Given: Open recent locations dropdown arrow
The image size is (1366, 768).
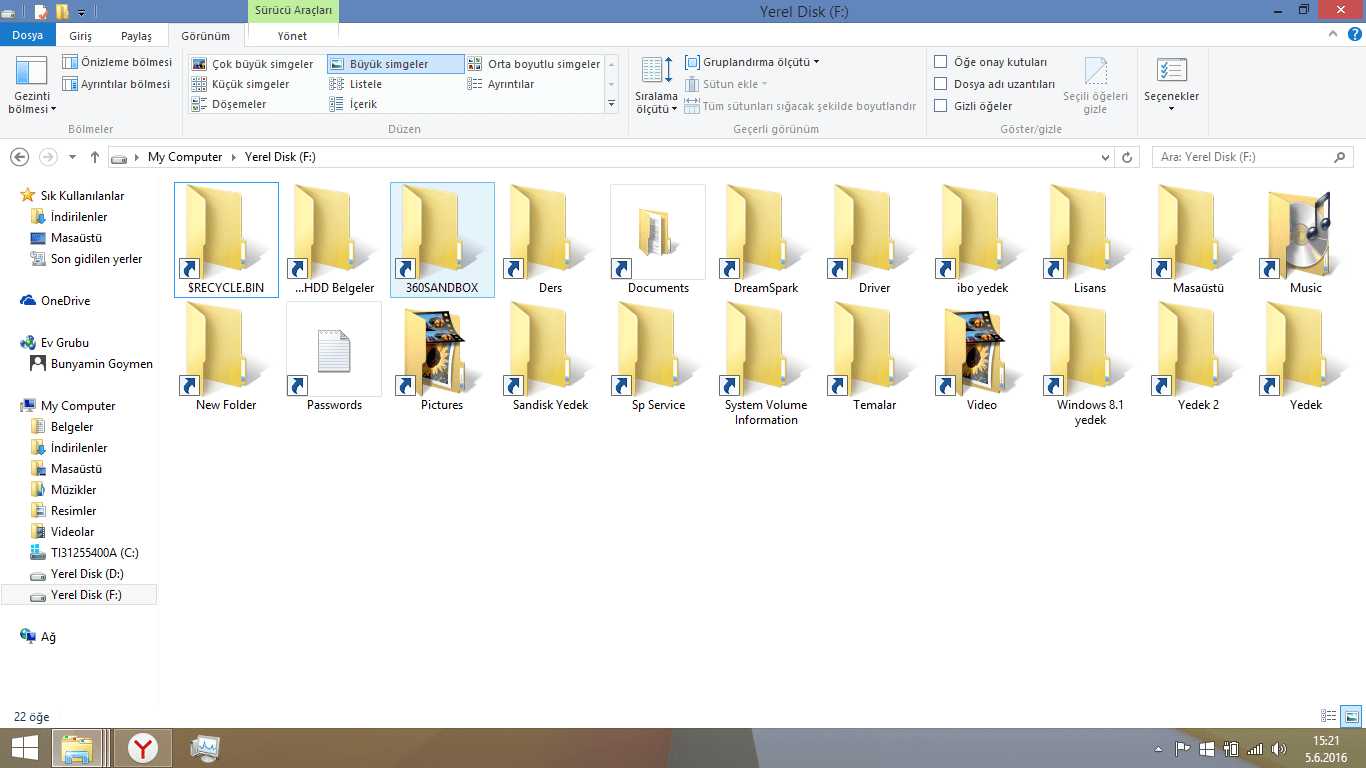Looking at the screenshot, I should point(72,157).
